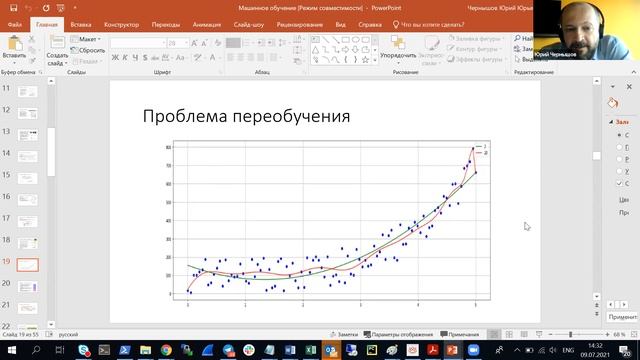The width and height of the screenshot is (640, 360).
Task: Click the underline Ч button
Action: pos(135,58)
